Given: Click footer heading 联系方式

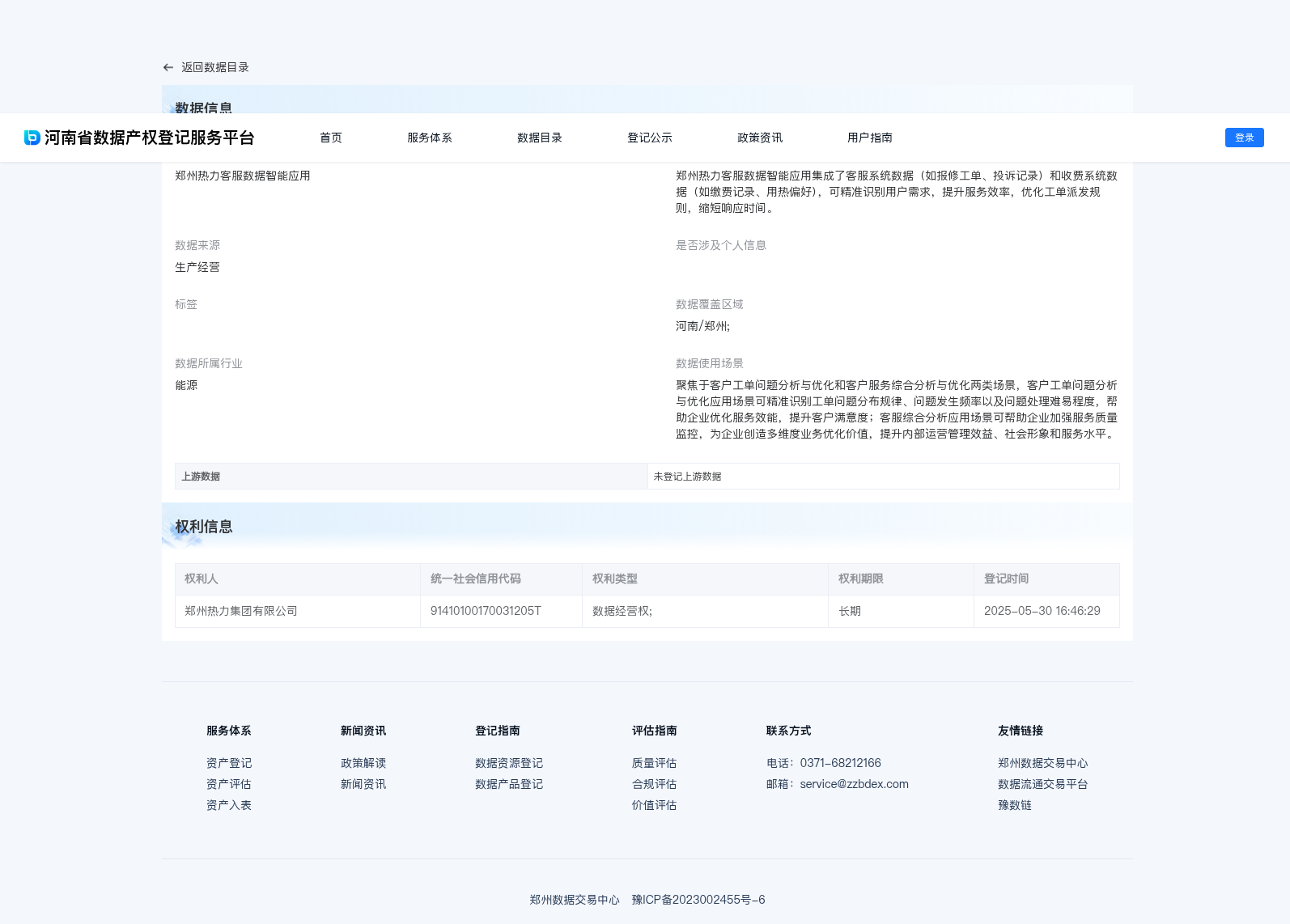Looking at the screenshot, I should [x=789, y=731].
